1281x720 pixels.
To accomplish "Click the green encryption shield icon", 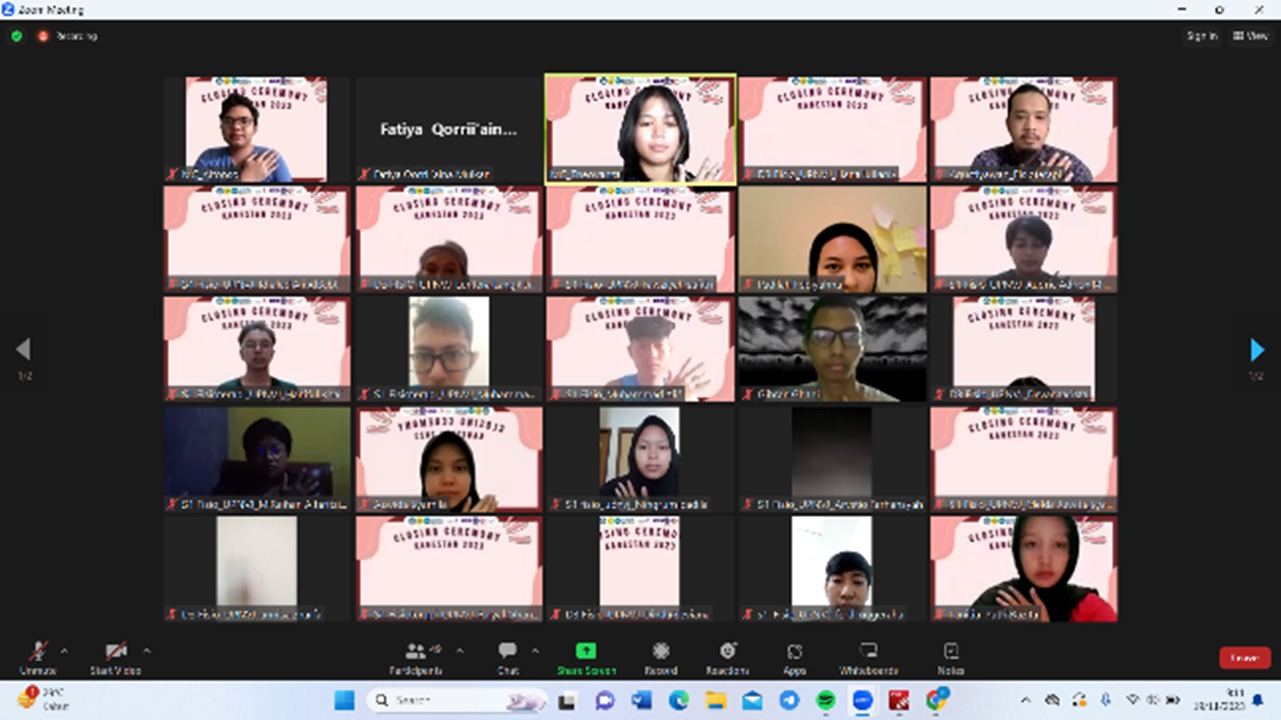I will pos(17,36).
